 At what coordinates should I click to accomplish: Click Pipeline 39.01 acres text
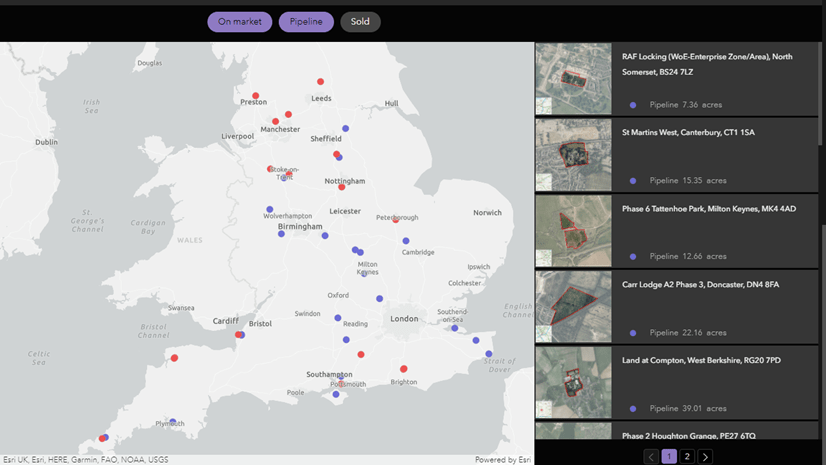pos(687,409)
